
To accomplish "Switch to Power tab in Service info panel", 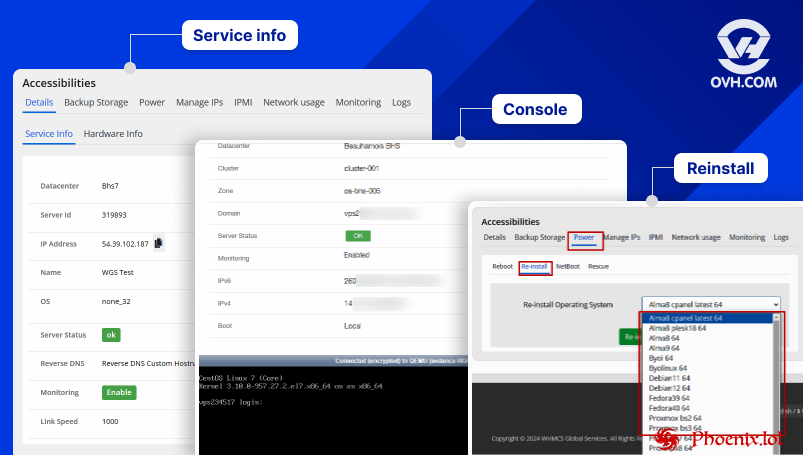I will click(152, 102).
